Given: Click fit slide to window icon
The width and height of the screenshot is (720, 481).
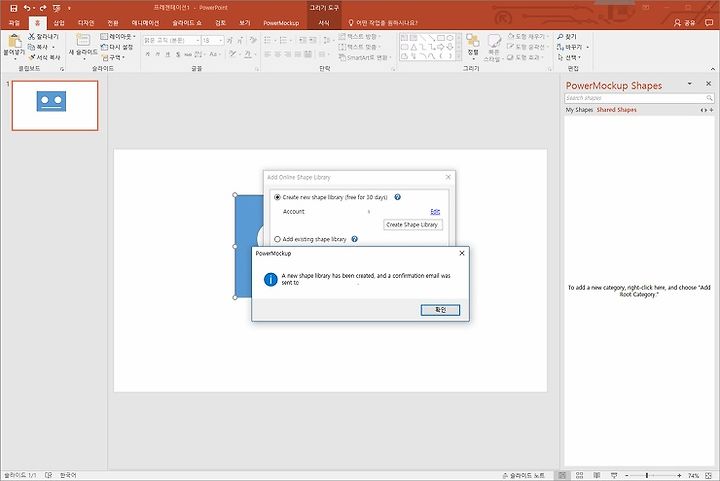Looking at the screenshot, I should 709,475.
